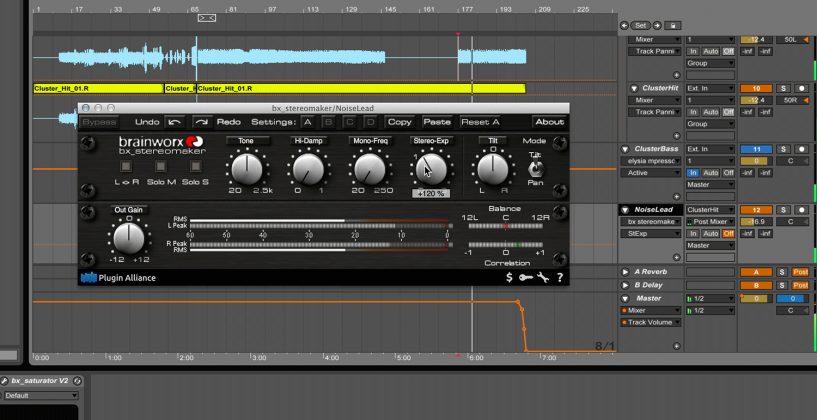Click the Set locator button
Viewport: 817px width, 420px height.
click(x=641, y=26)
